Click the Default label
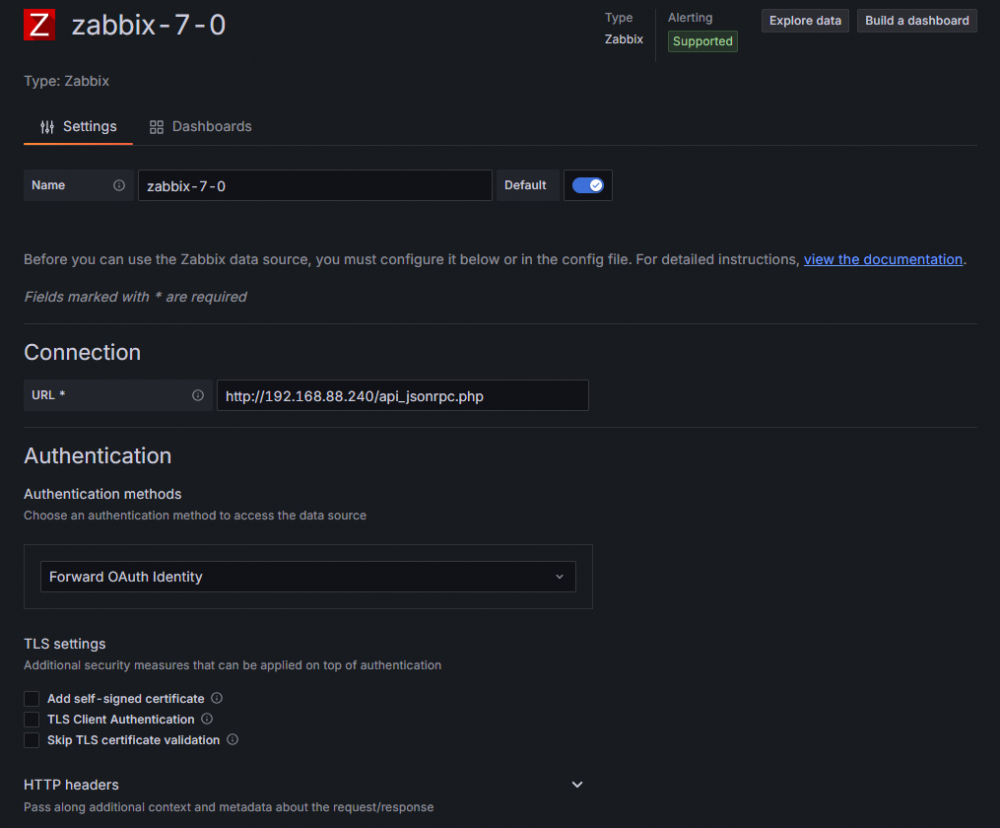The image size is (1000, 828). [x=526, y=185]
